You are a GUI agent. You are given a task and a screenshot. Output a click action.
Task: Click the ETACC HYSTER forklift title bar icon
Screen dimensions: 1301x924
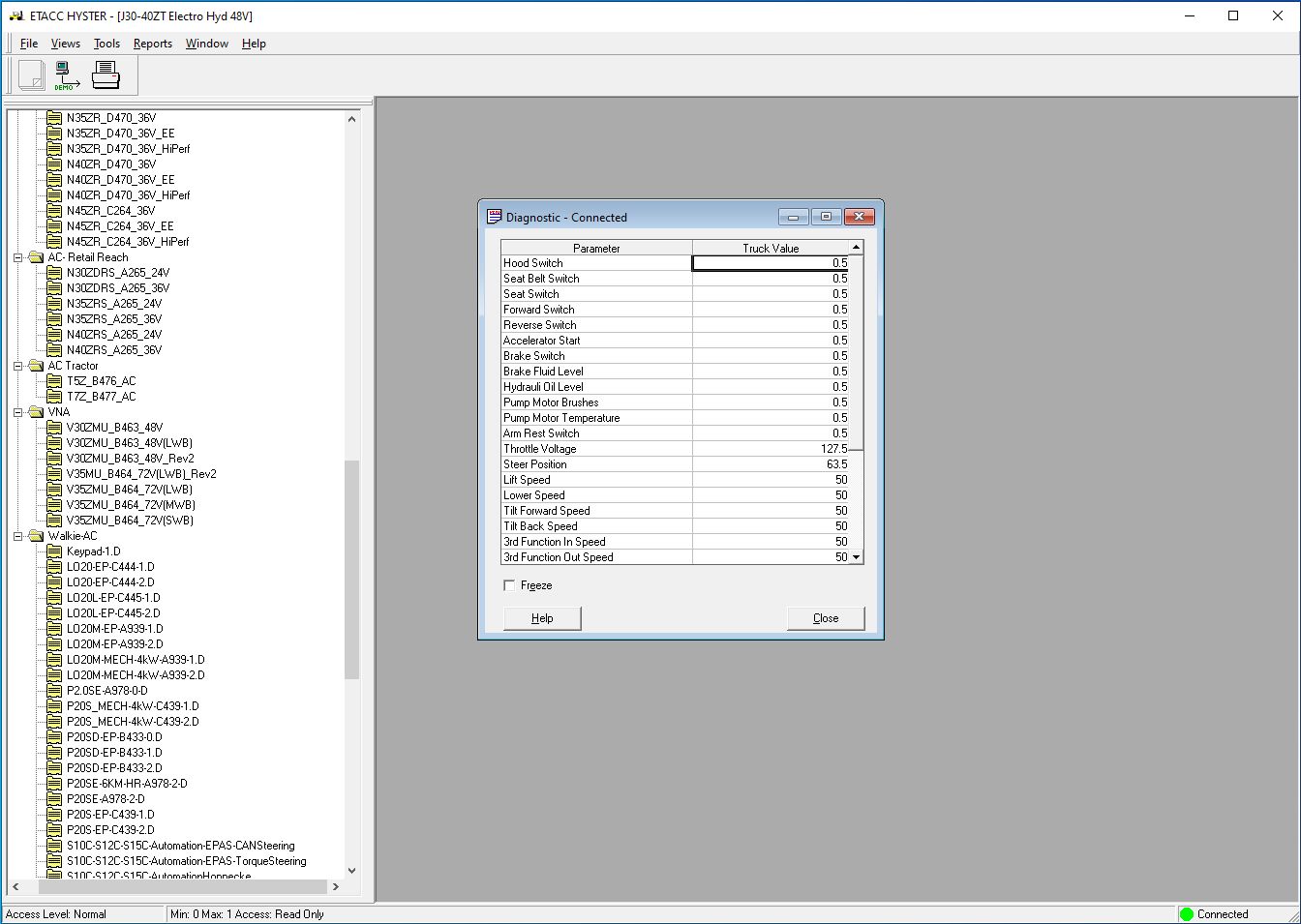15,15
